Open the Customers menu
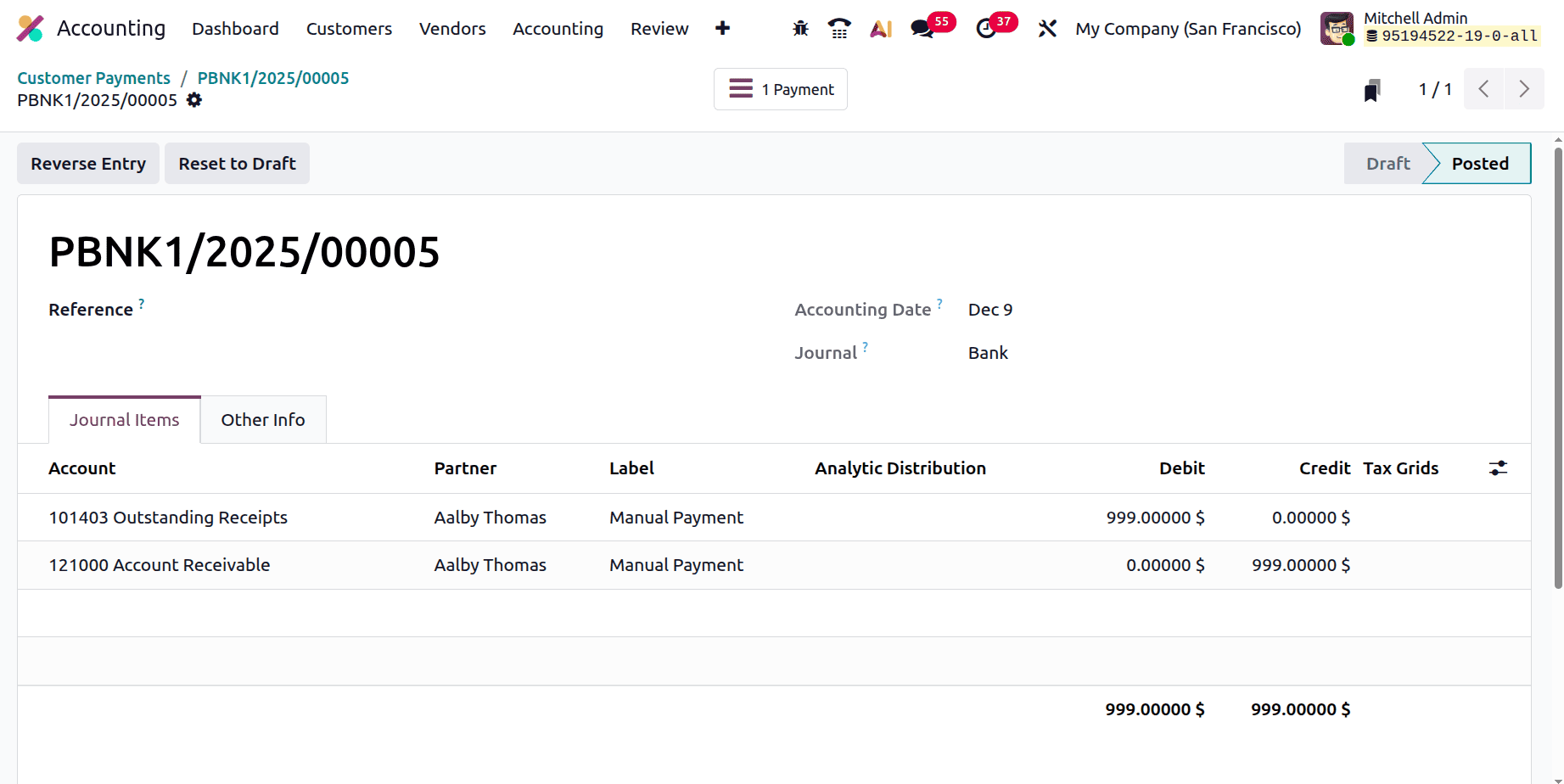The image size is (1564, 784). click(349, 29)
